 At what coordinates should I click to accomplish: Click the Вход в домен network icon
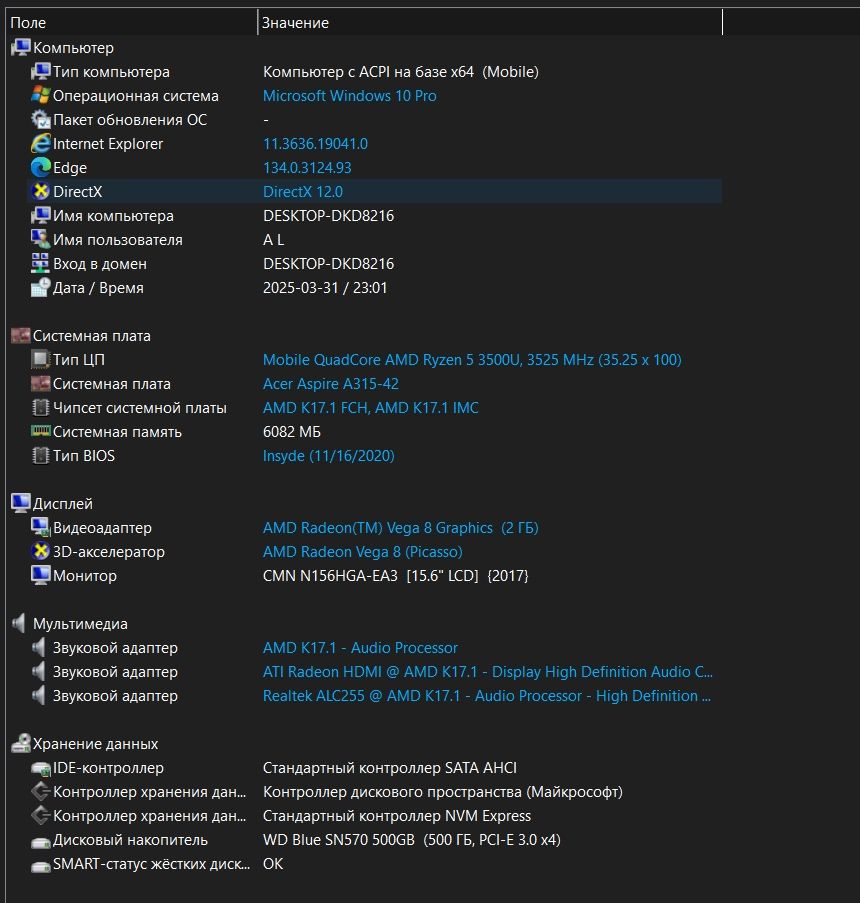[41, 263]
